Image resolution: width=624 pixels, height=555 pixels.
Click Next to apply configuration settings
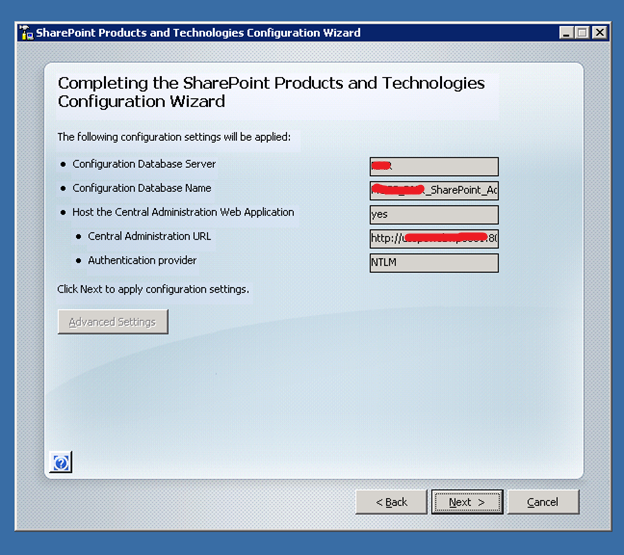coord(467,502)
